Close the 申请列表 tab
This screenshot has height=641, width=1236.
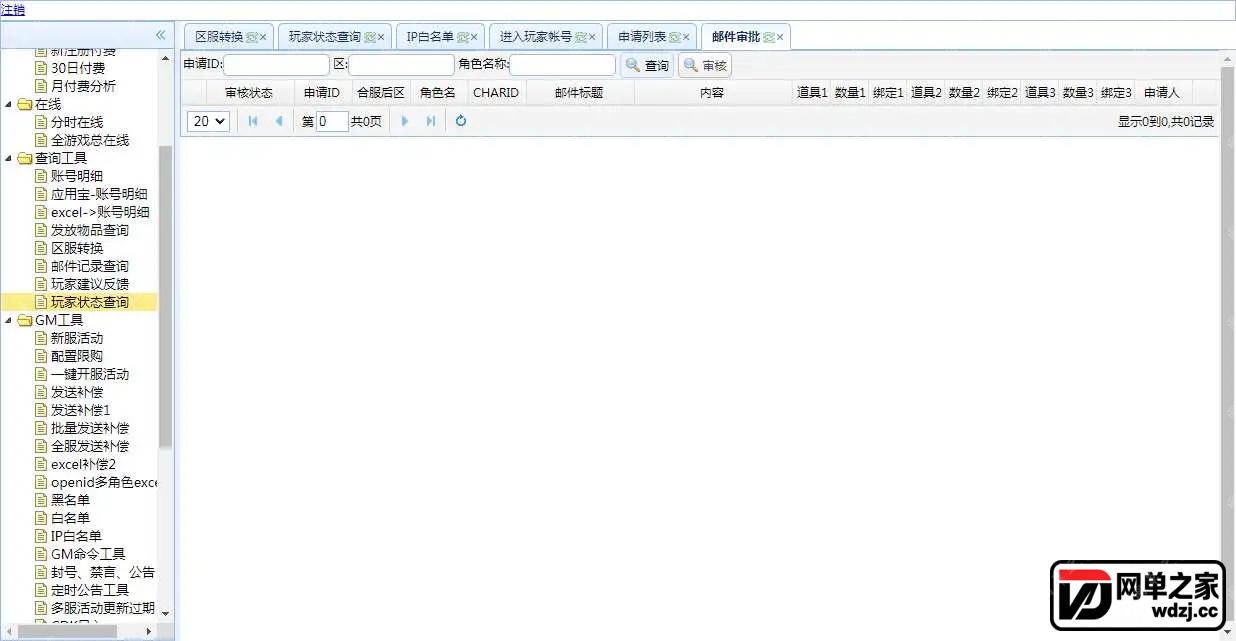(x=686, y=37)
